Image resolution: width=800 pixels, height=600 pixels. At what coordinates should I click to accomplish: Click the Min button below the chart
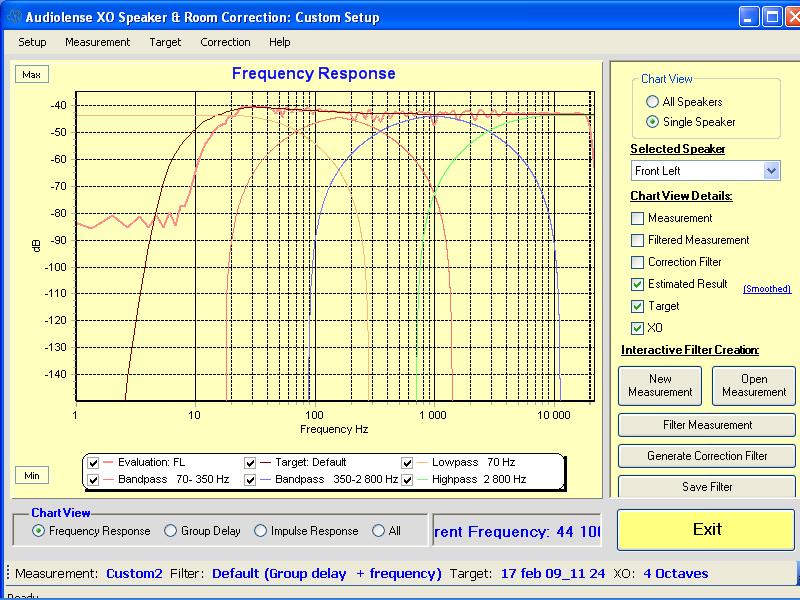tap(32, 476)
